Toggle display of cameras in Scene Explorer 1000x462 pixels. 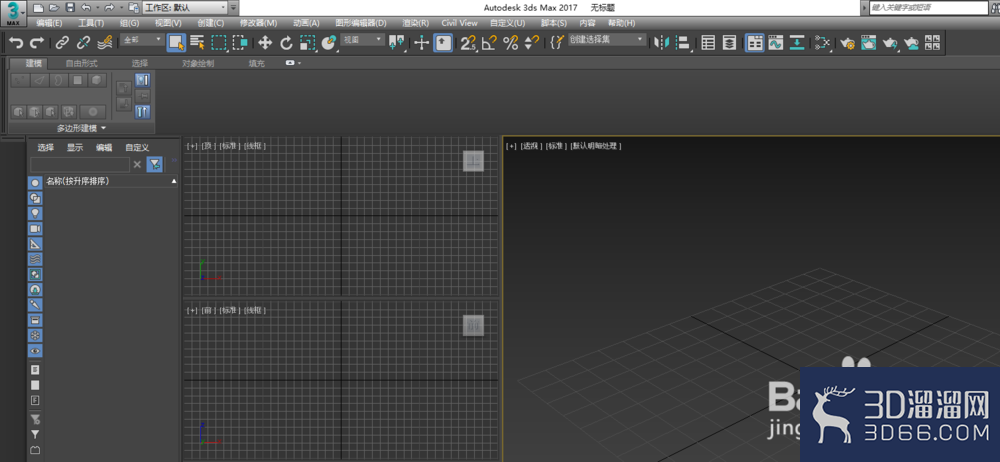coord(35,228)
